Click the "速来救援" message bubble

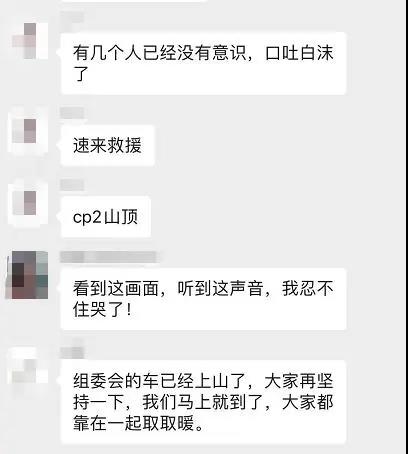coord(108,145)
